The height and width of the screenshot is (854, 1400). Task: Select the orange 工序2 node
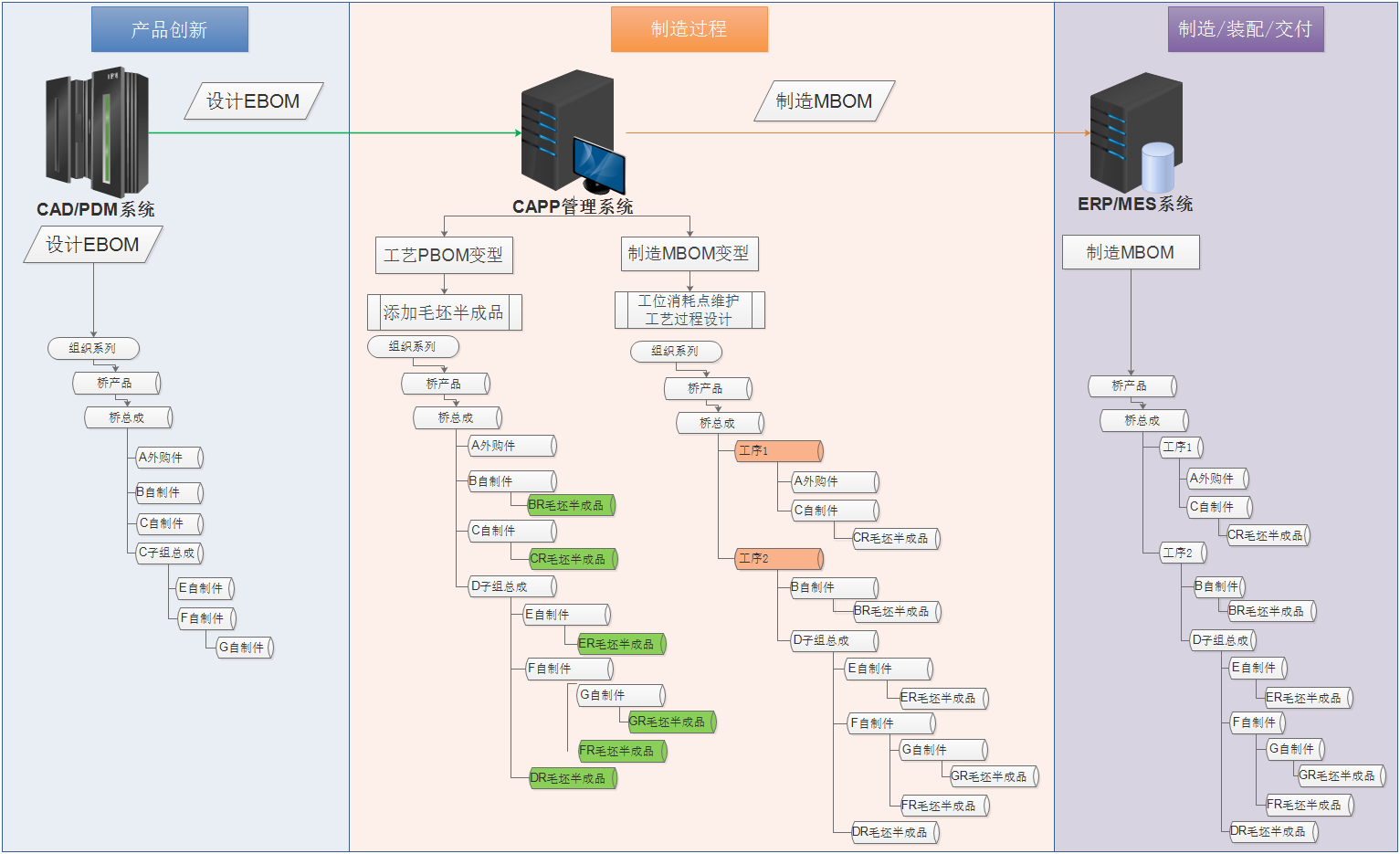(x=779, y=558)
